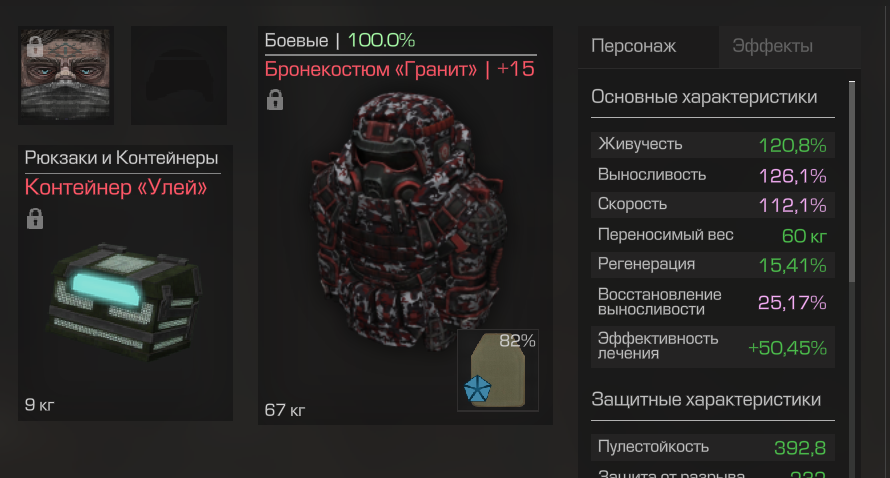
Task: Select the Живучесть 120,8% stat row
Action: [x=712, y=145]
